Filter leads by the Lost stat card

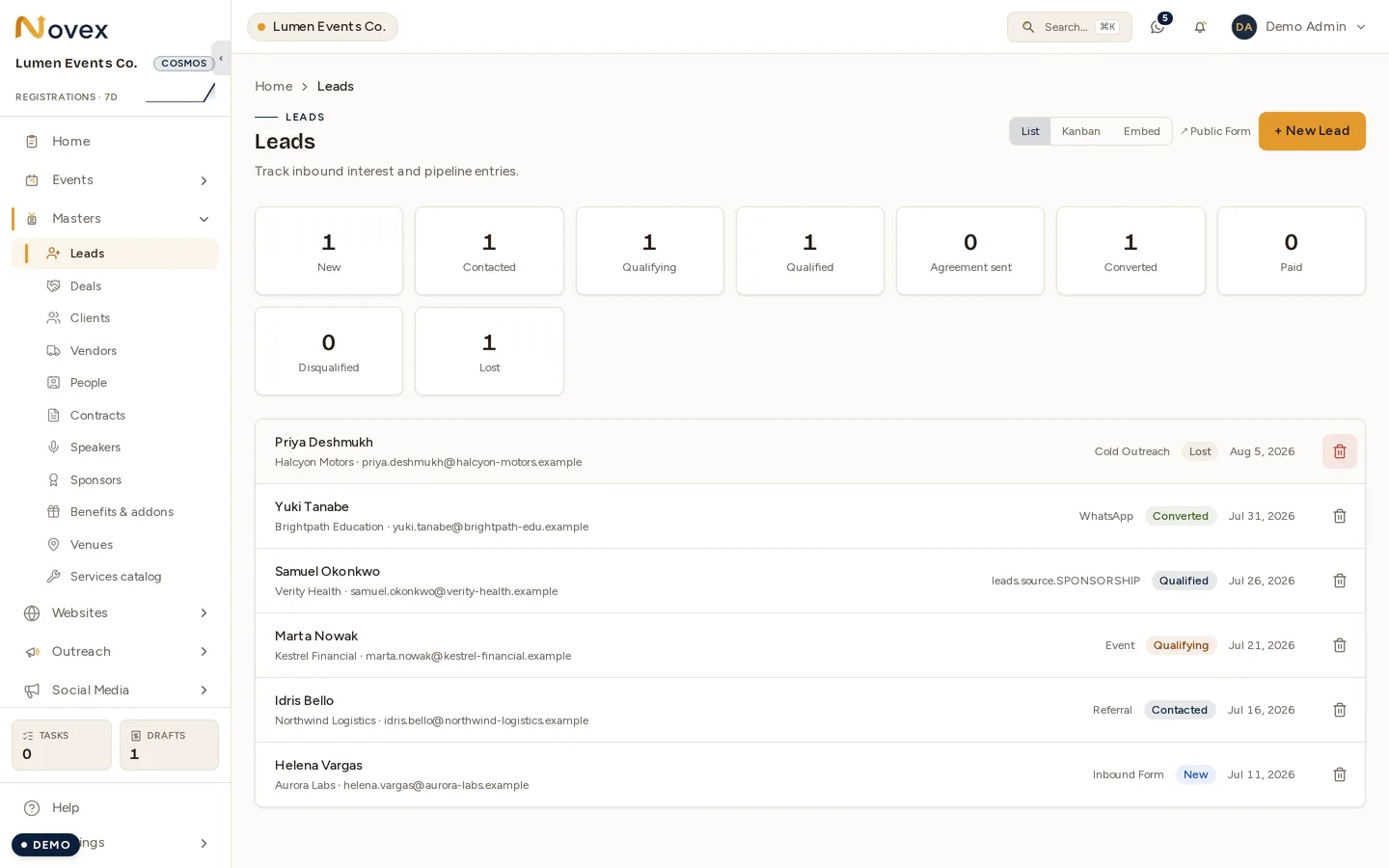tap(489, 351)
